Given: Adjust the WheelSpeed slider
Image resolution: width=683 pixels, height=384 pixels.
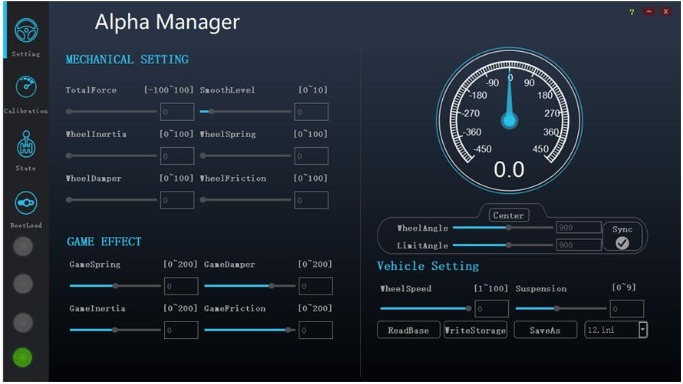Looking at the screenshot, I should coord(426,308).
